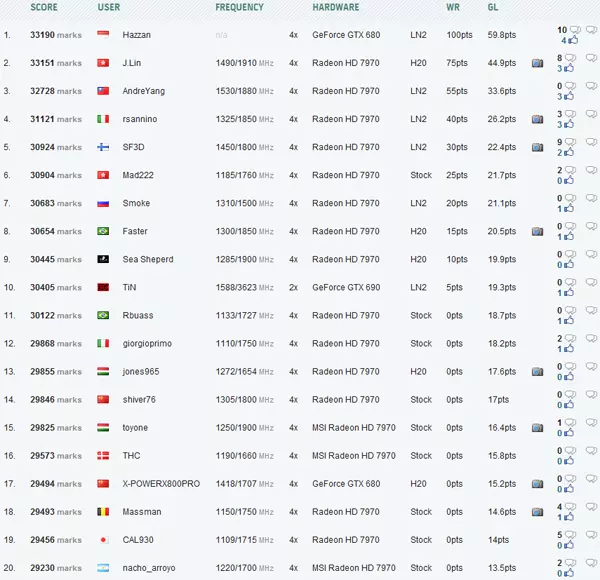Screen dimensions: 600x580
Task: Open user profile link for Hazzan
Action: tap(136, 35)
